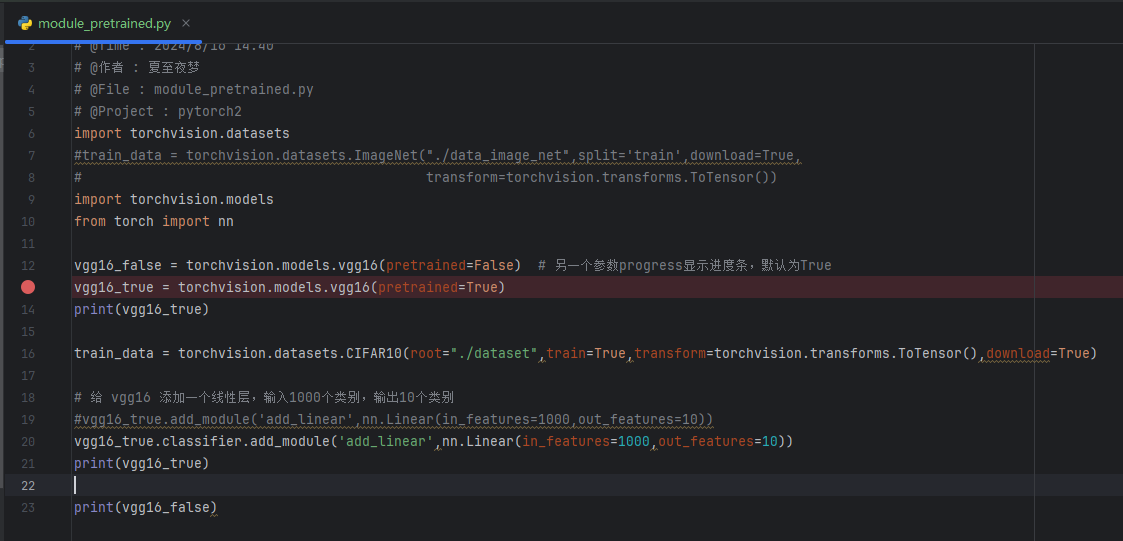Click 'pretrained=True' argument on line 13

pyautogui.click(x=438, y=287)
